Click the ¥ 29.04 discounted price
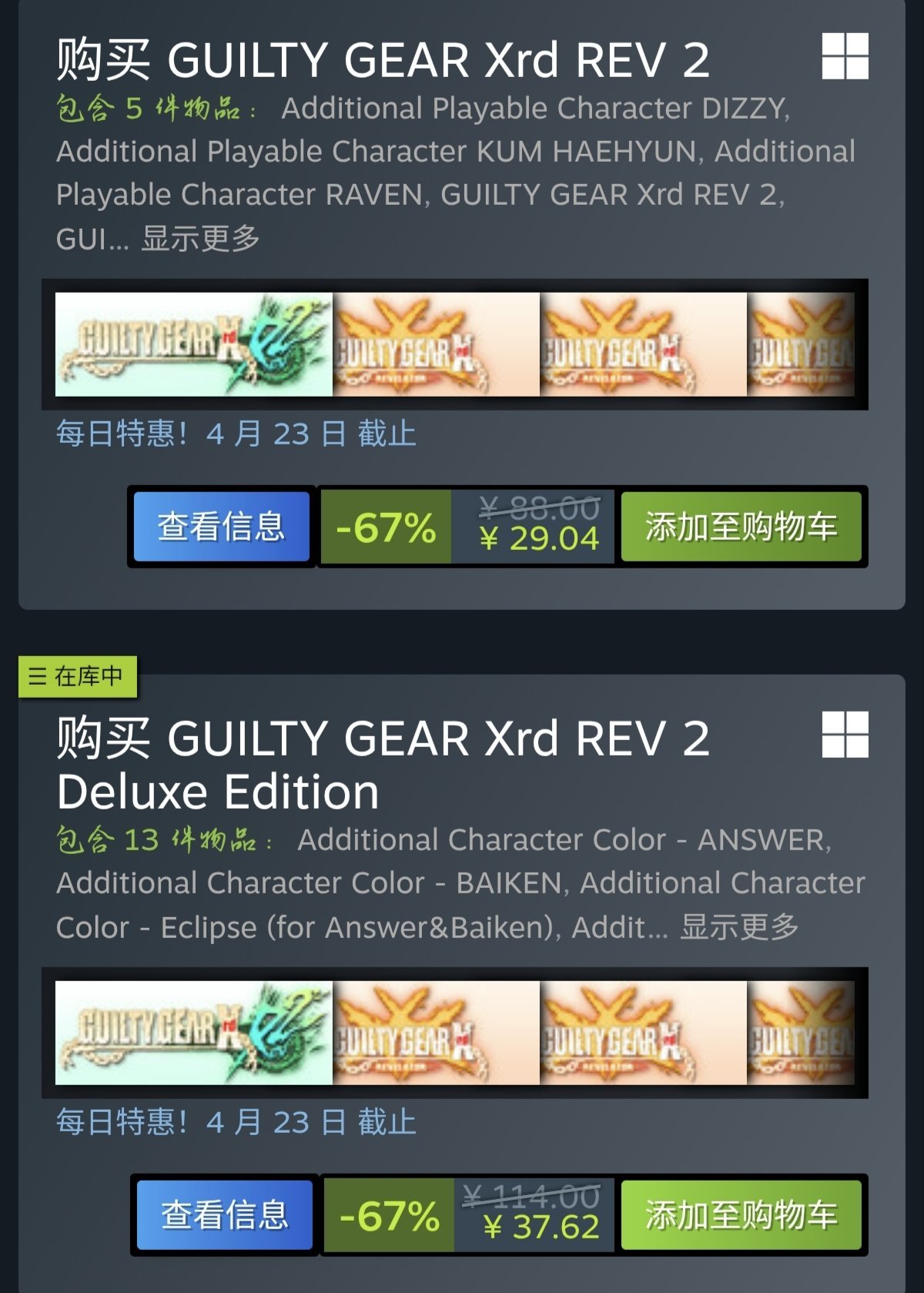This screenshot has height=1293, width=924. [x=539, y=539]
